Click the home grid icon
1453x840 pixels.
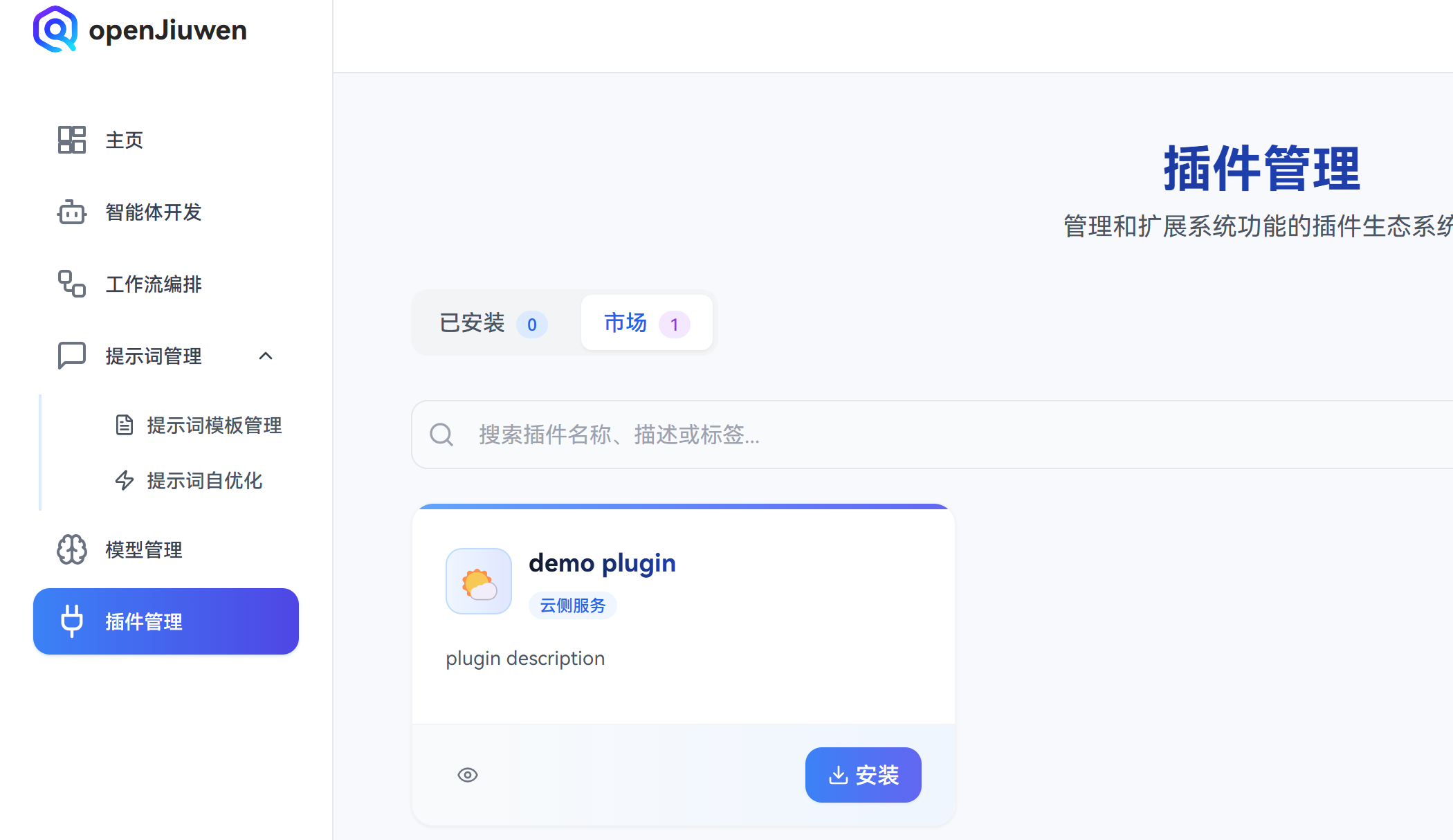pyautogui.click(x=71, y=140)
